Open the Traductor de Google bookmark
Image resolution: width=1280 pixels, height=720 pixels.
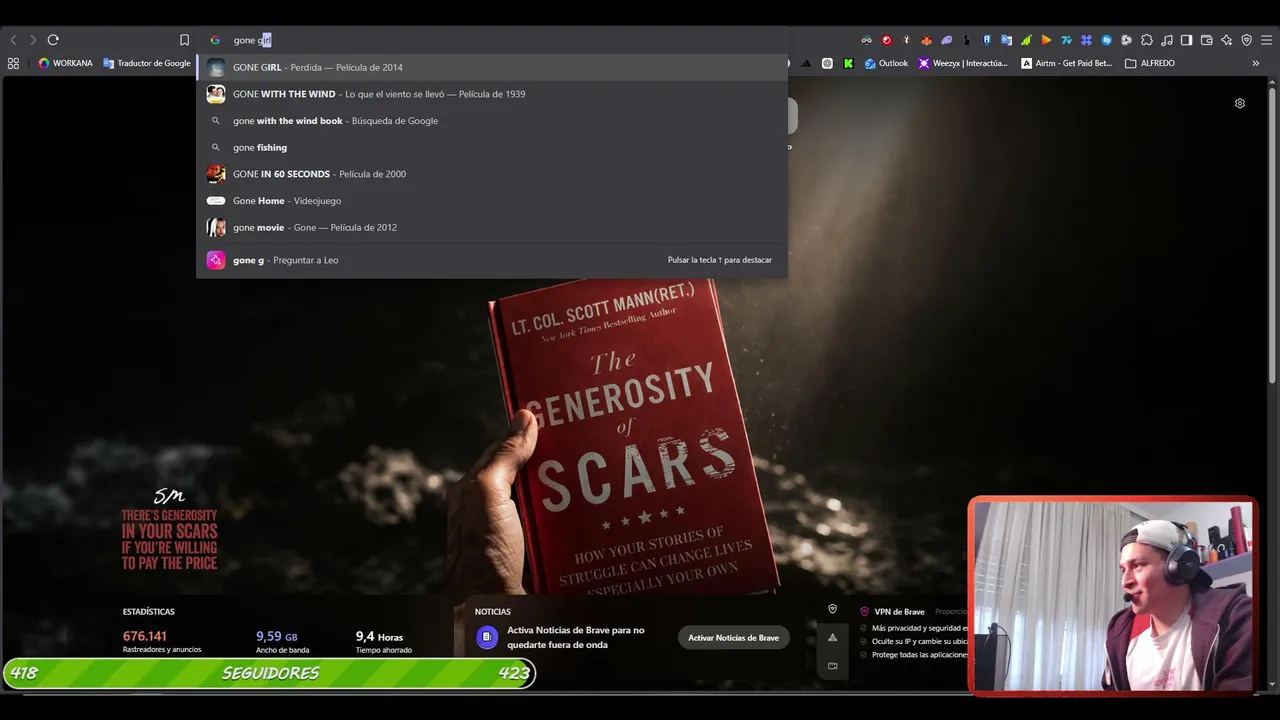(x=147, y=63)
